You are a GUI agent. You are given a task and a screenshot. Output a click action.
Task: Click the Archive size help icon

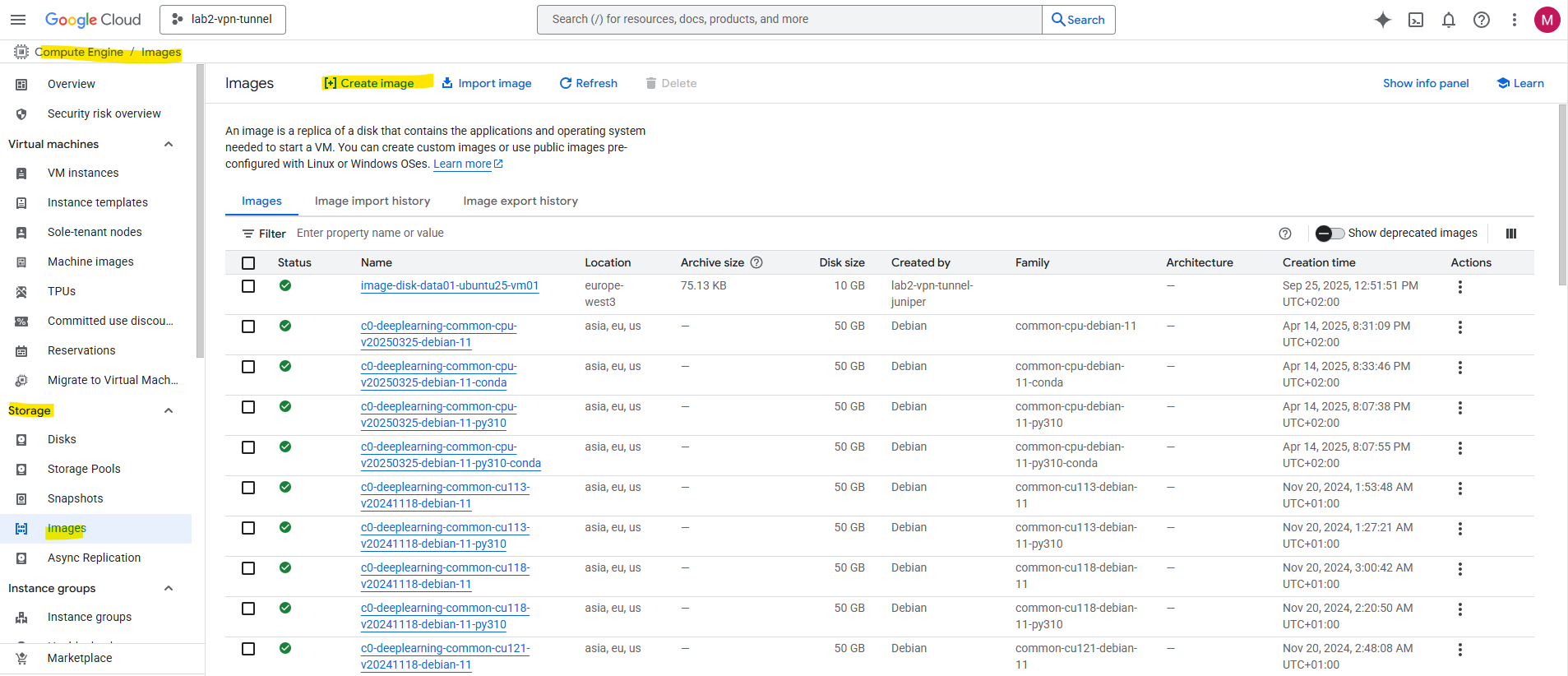tap(756, 262)
